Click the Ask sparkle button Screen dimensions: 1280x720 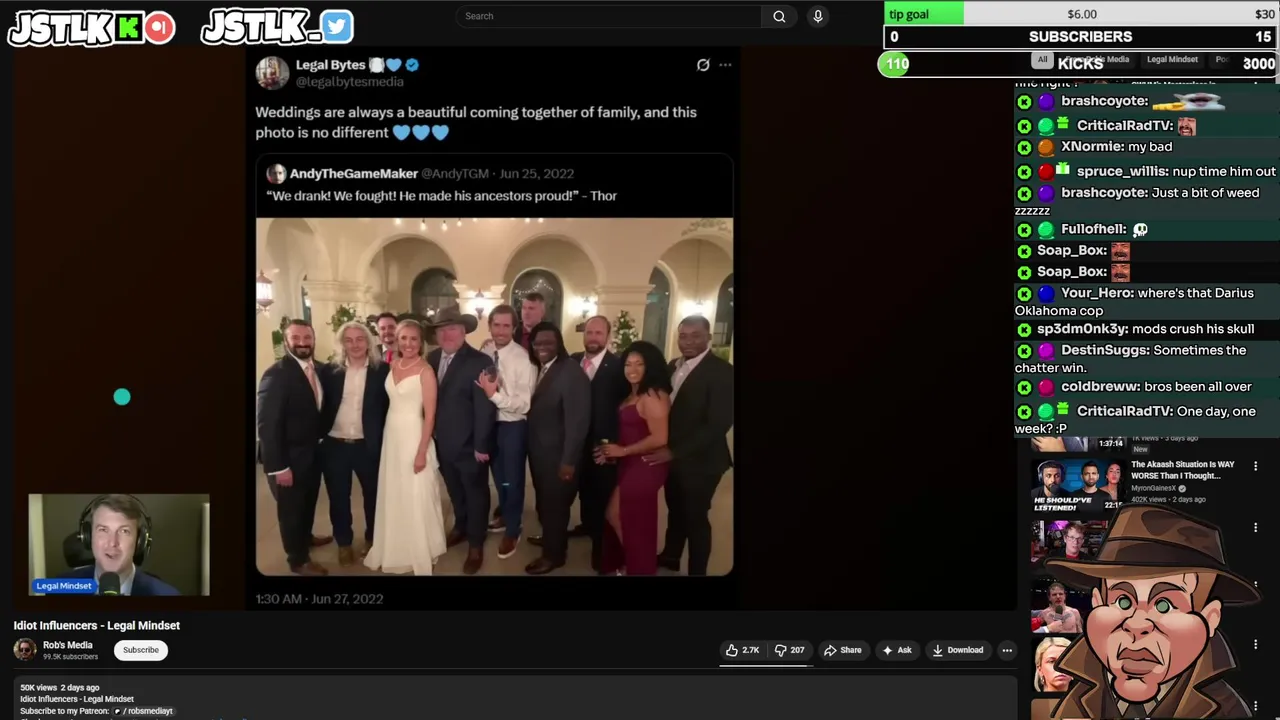896,650
